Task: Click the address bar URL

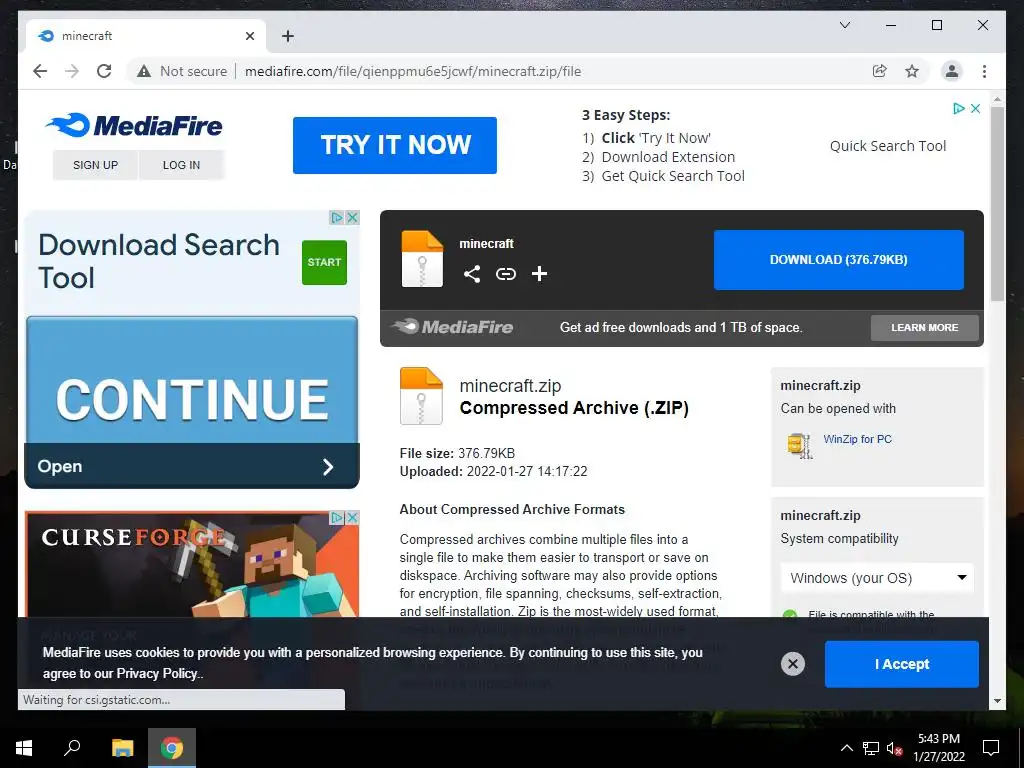Action: 413,71
